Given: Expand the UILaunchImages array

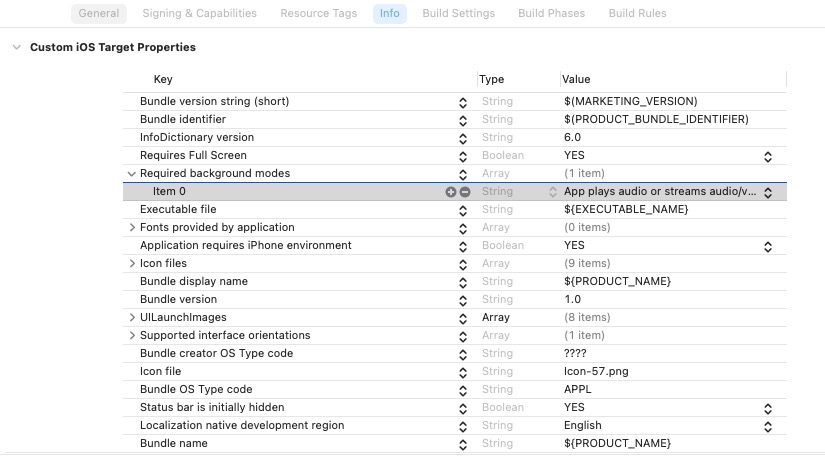Looking at the screenshot, I should point(131,318).
